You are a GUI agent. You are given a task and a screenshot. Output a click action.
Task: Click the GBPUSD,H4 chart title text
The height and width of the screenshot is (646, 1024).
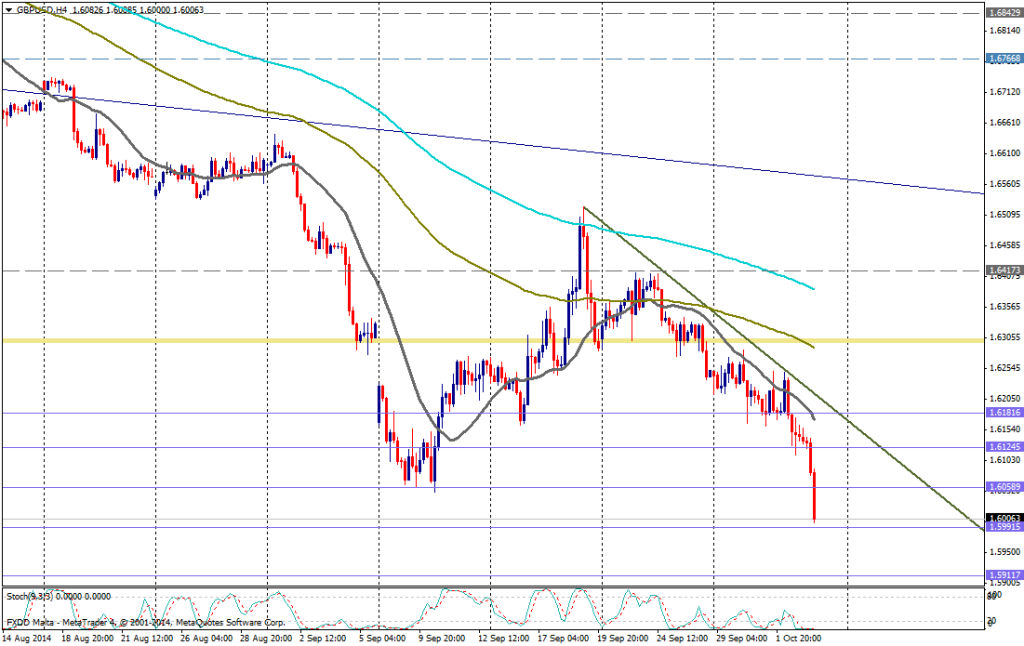coord(42,9)
